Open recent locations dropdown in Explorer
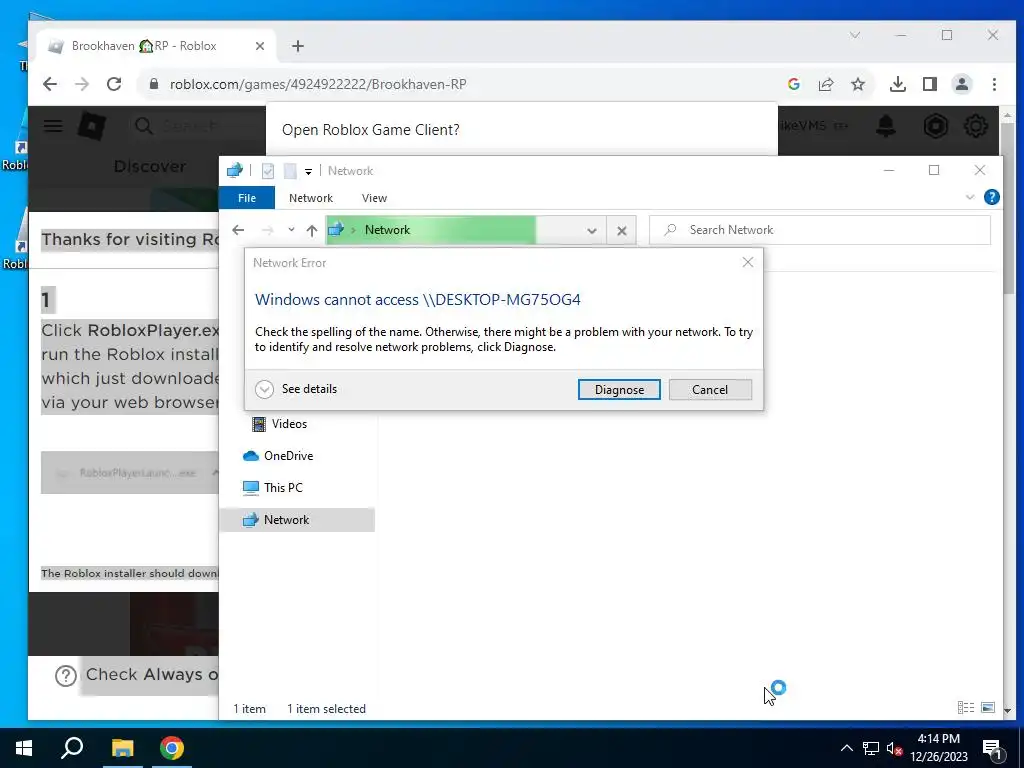The width and height of the screenshot is (1024, 768). (x=291, y=230)
